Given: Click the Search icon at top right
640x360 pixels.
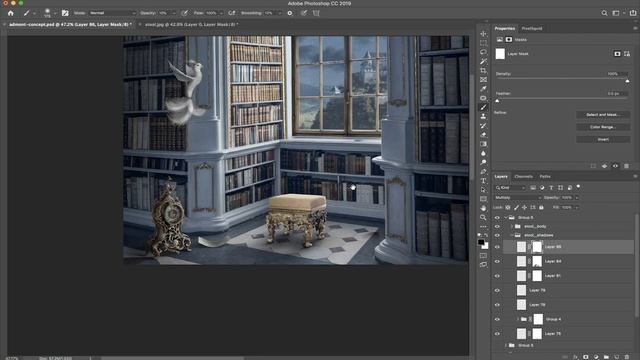Looking at the screenshot, I should (604, 13).
